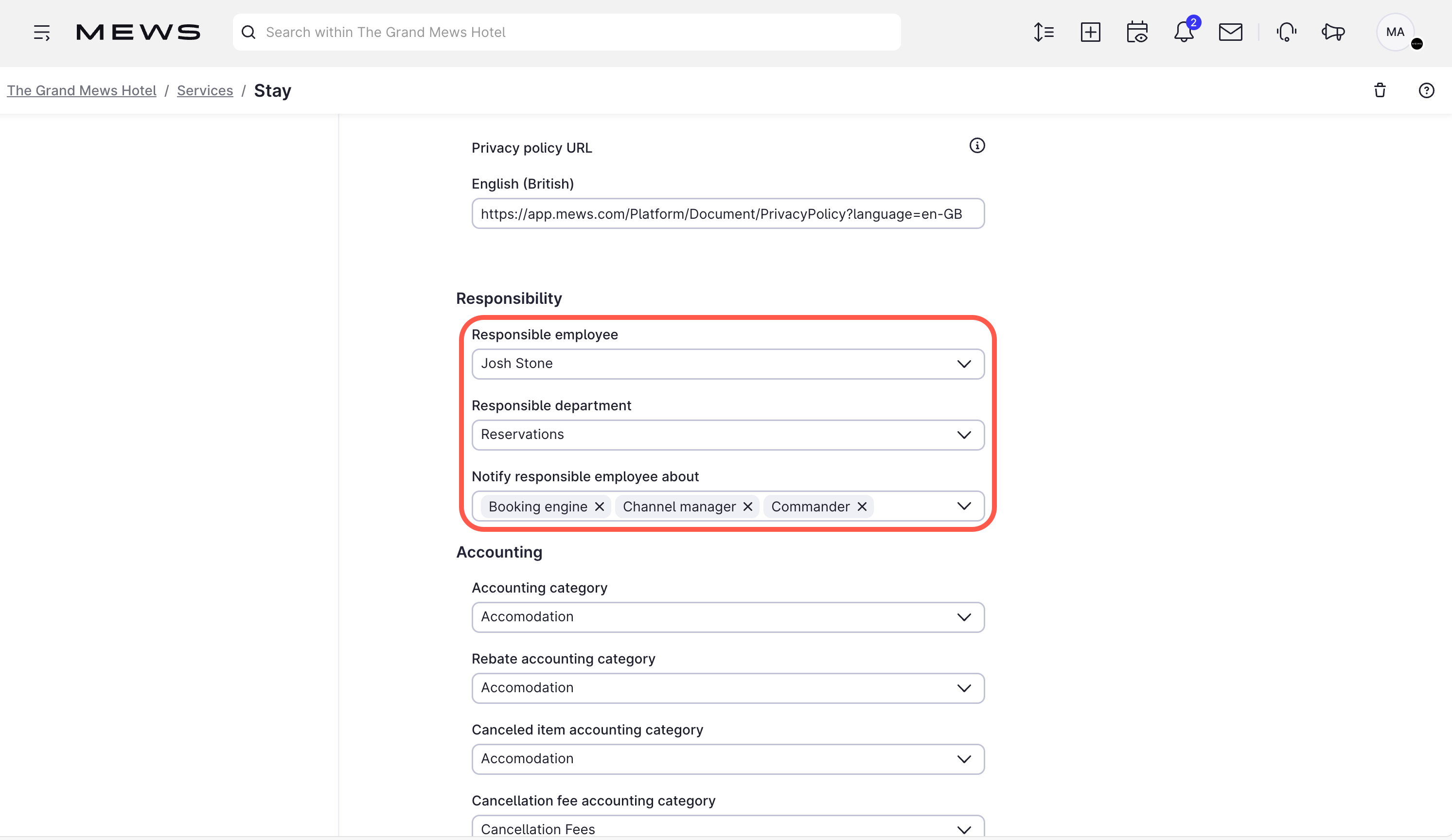Open the list density sorting icon
Viewport: 1452px width, 840px height.
[1044, 32]
